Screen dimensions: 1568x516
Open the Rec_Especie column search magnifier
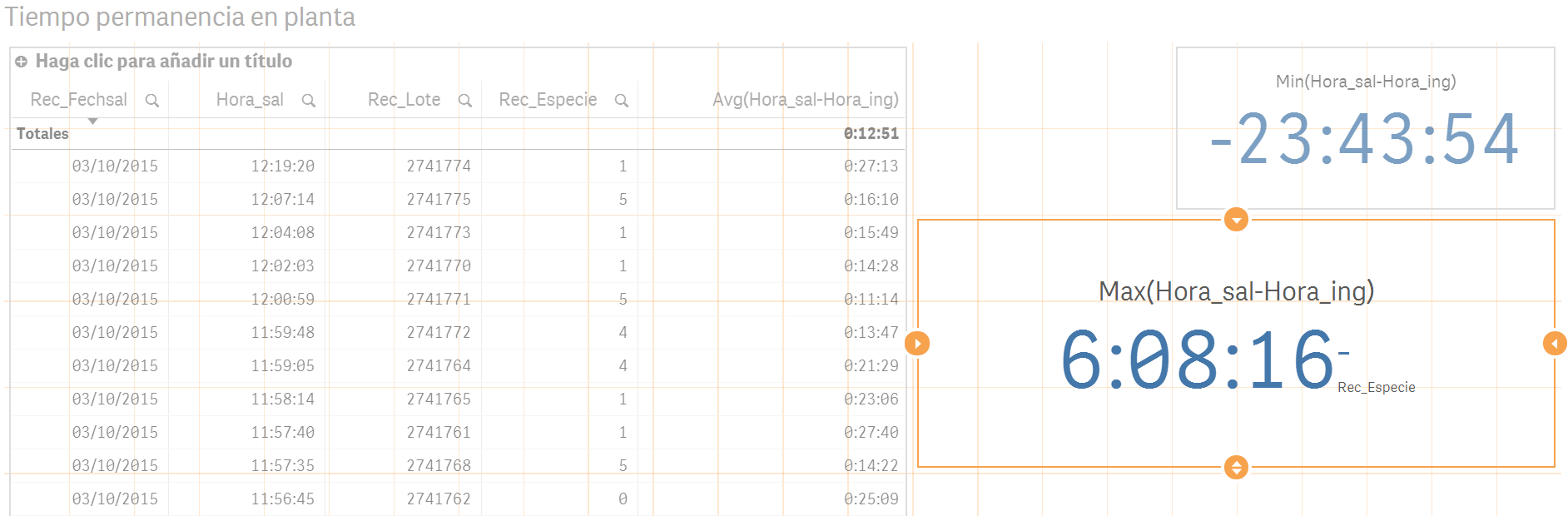click(621, 101)
